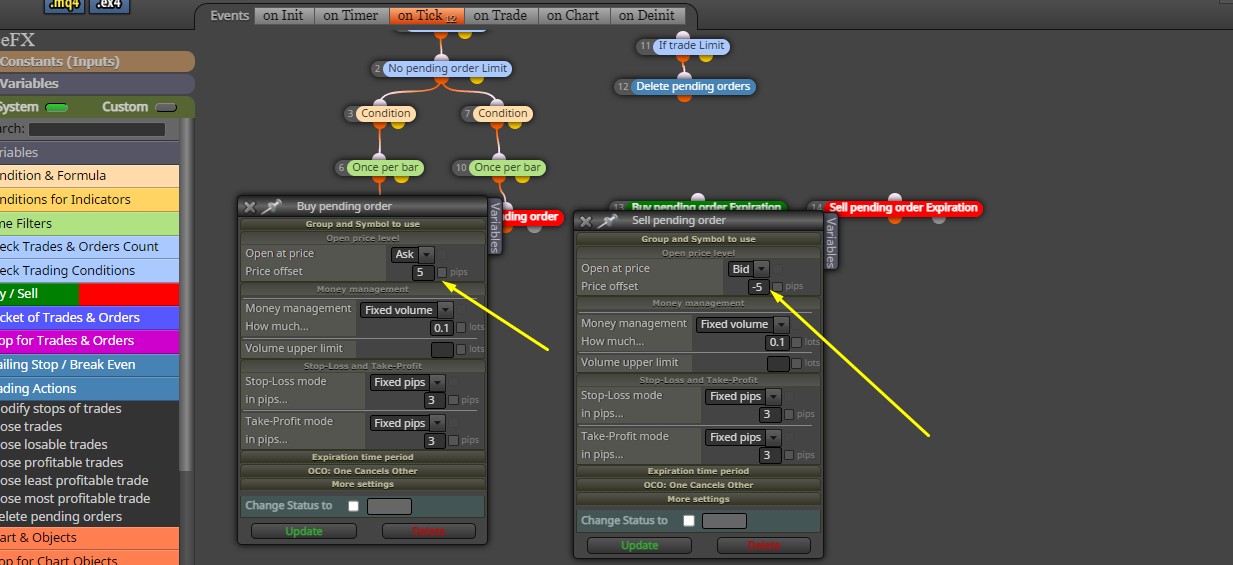This screenshot has height=565, width=1233.
Task: Expand 'OCO: One Cancels Other' in Sell panel
Action: pyautogui.click(x=698, y=485)
